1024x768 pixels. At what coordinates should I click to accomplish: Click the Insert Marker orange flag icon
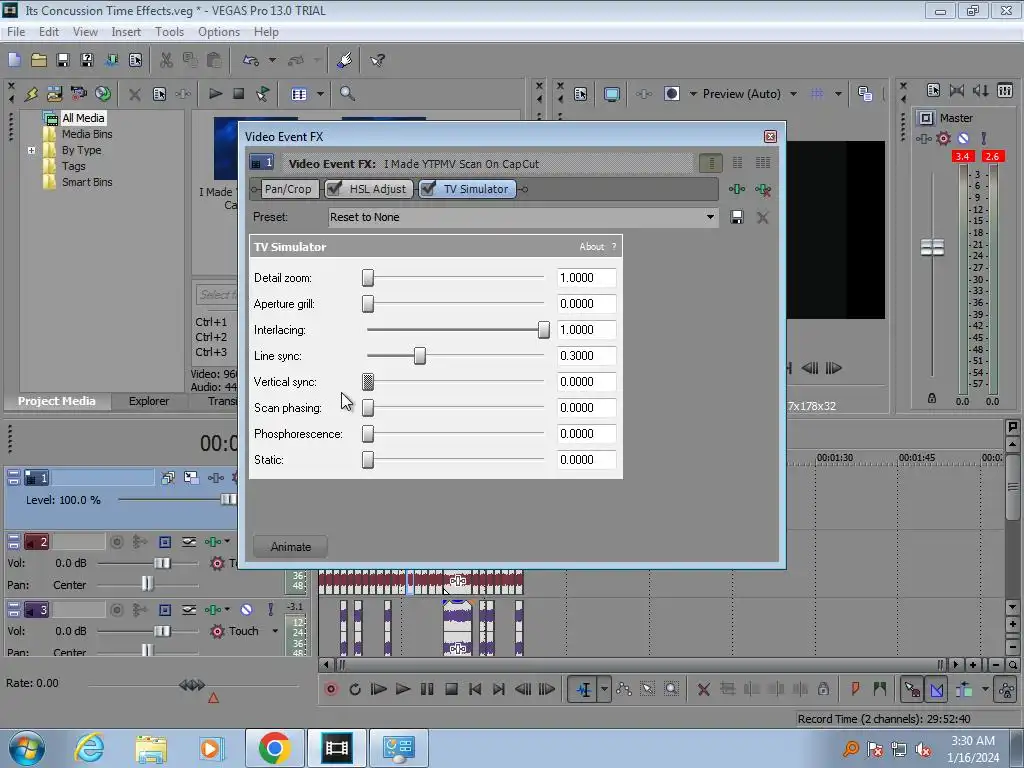tap(855, 688)
